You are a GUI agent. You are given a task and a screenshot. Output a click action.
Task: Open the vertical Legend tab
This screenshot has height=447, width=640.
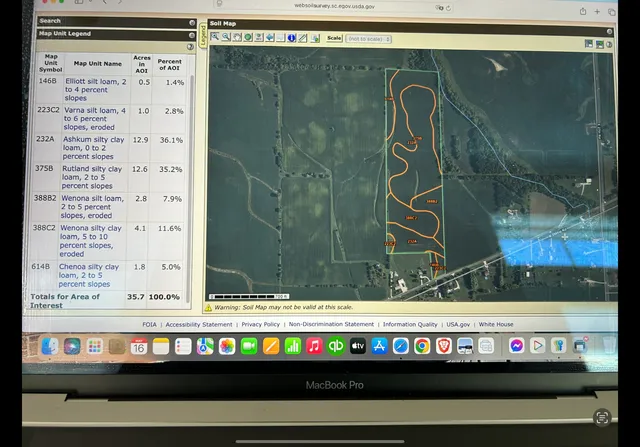(x=203, y=35)
